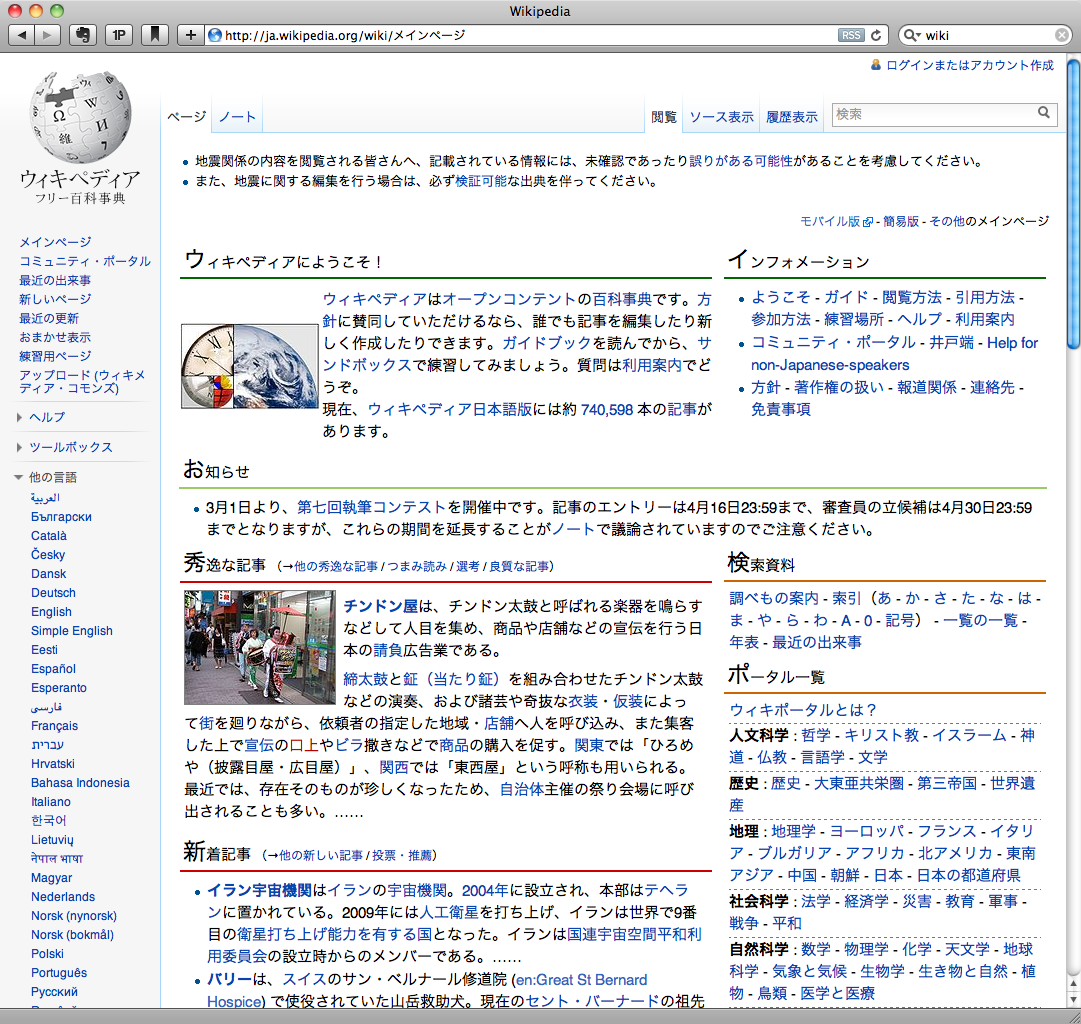Switch to Simple English language link

72,631
